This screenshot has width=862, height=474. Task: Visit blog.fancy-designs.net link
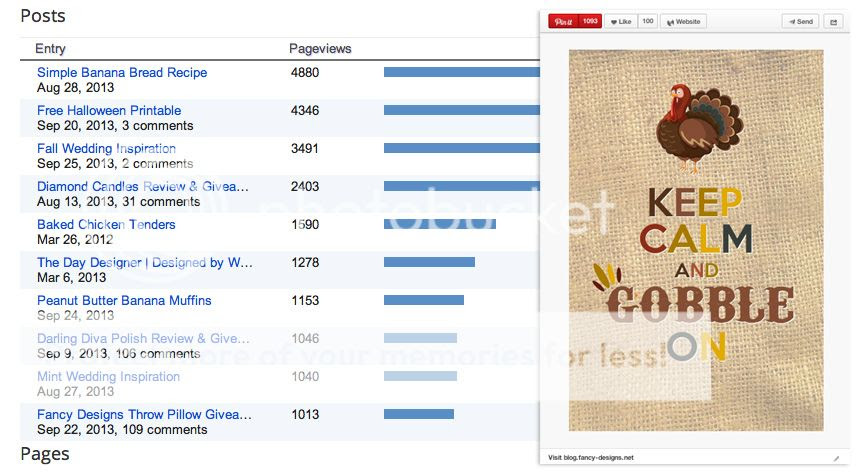(x=590, y=458)
